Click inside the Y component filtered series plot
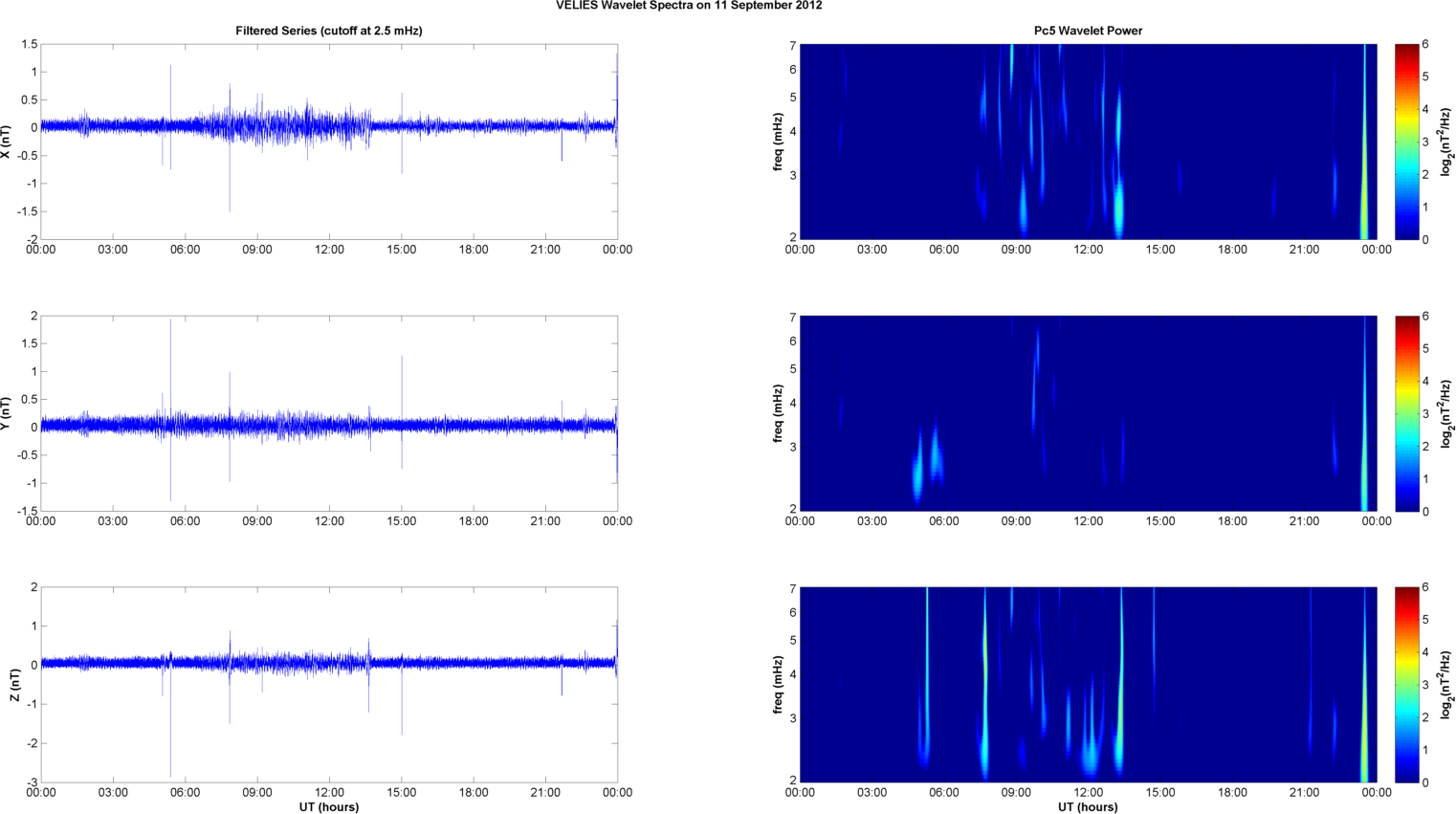This screenshot has height=814, width=1456. 329,413
